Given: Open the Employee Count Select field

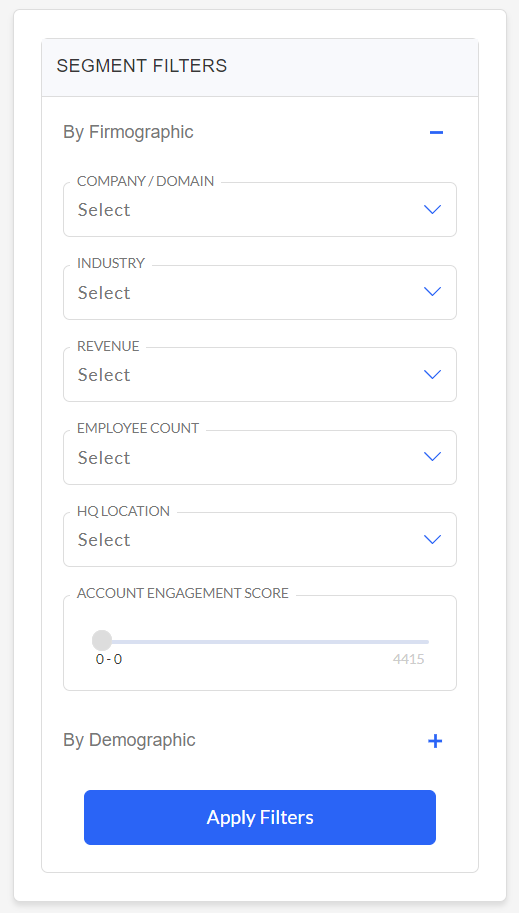Looking at the screenshot, I should tap(260, 457).
